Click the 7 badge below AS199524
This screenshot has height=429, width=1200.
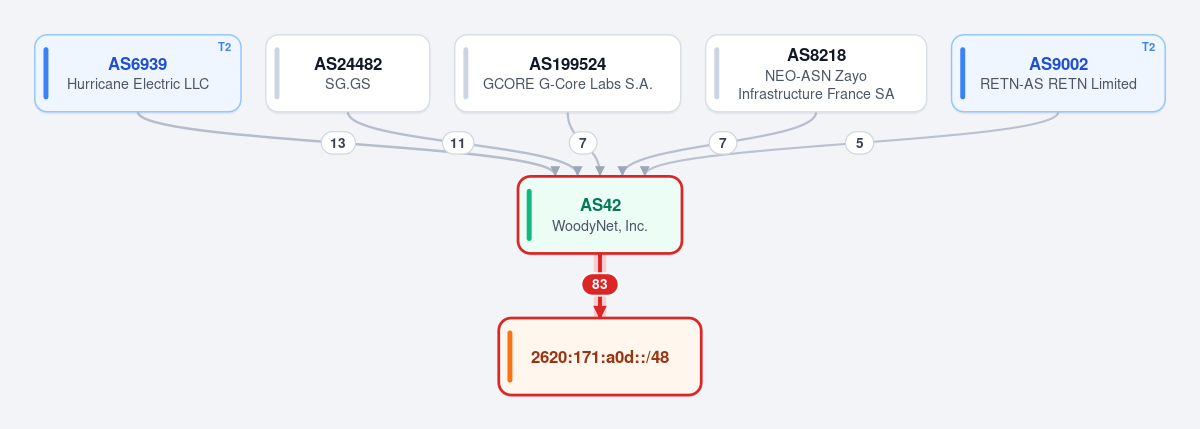[x=583, y=143]
